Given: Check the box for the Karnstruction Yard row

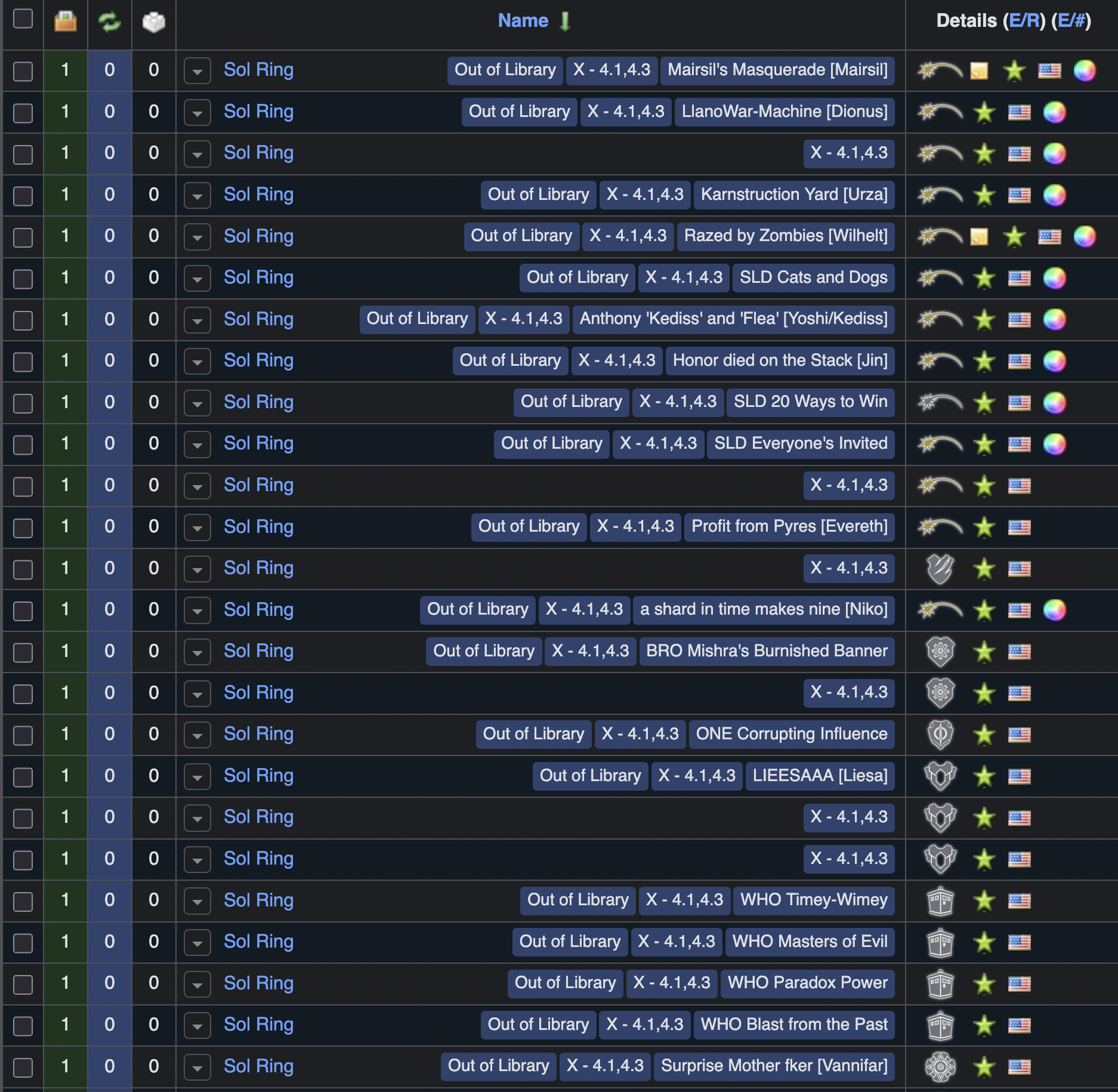Looking at the screenshot, I should pos(23,196).
